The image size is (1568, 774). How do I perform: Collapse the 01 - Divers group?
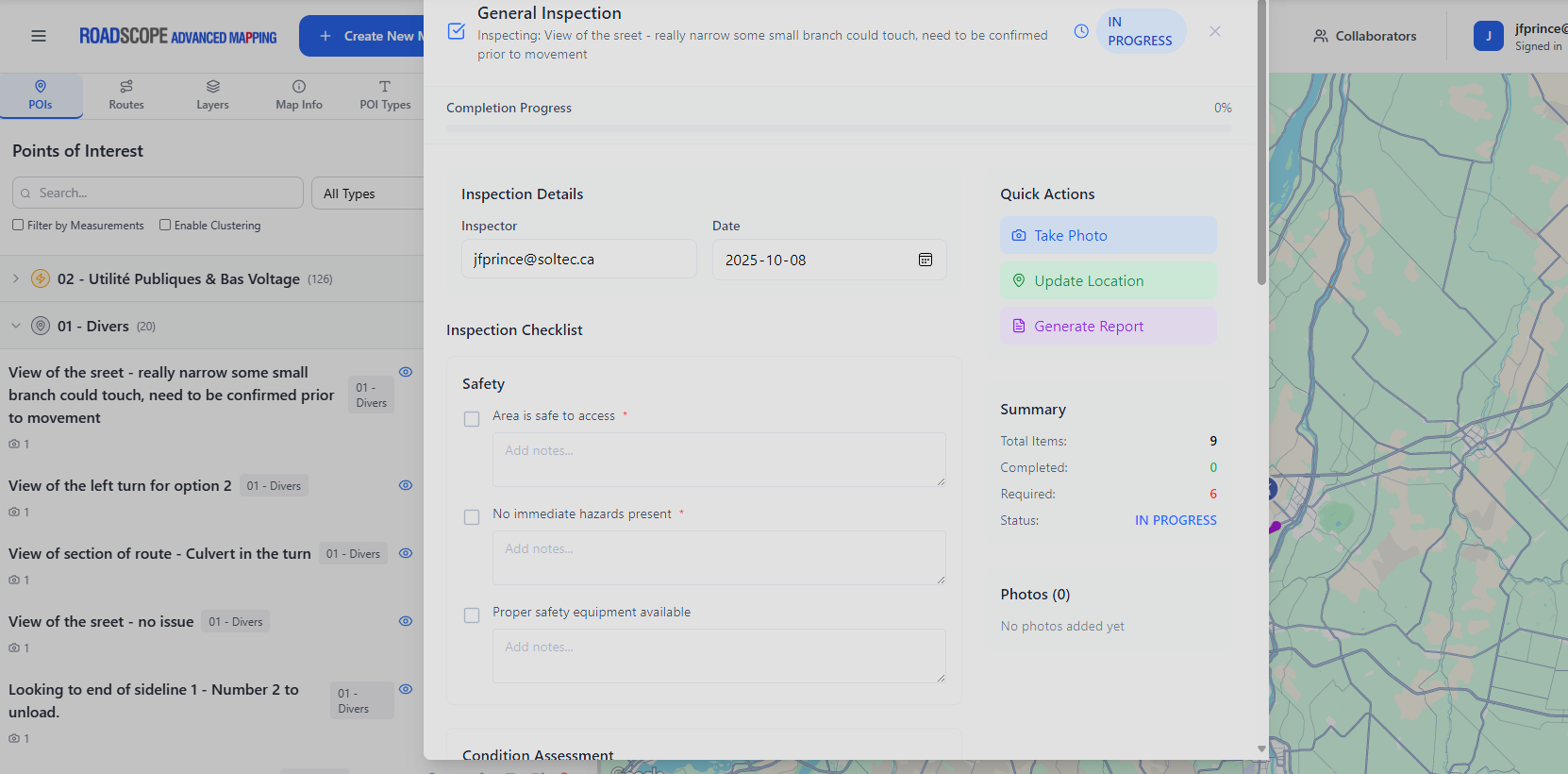[16, 326]
